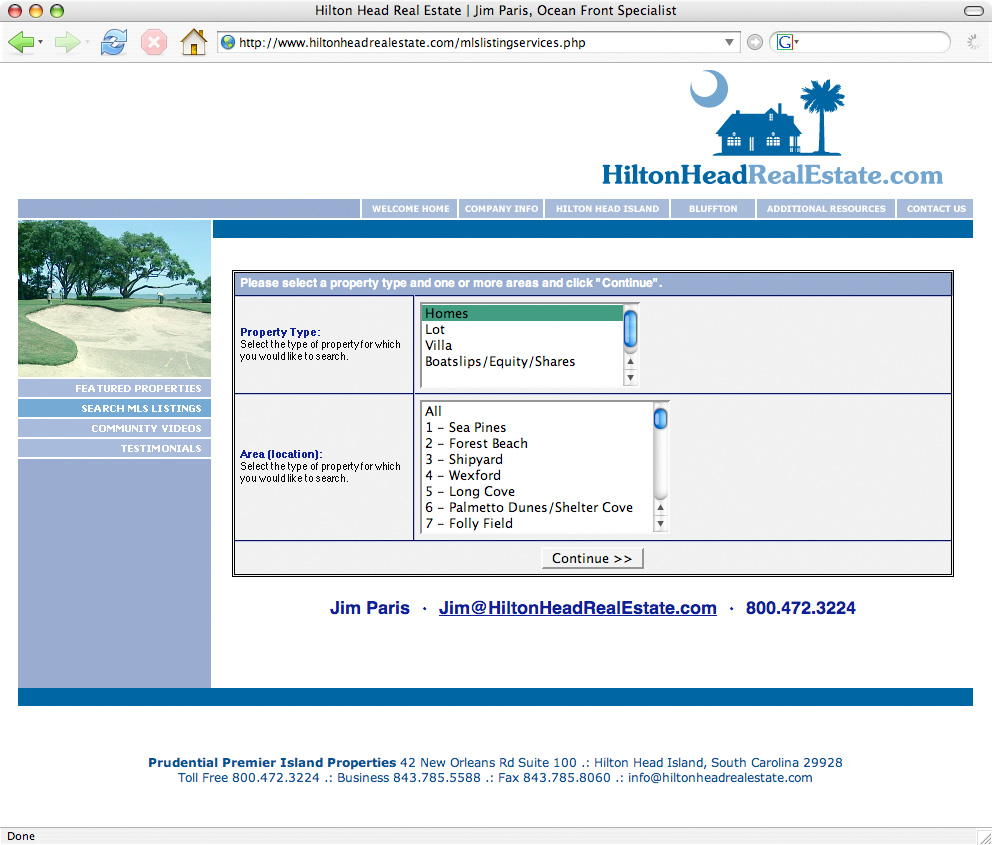Open the Welcome Home nav tab
Viewport: 992px width, 845px height.
410,209
